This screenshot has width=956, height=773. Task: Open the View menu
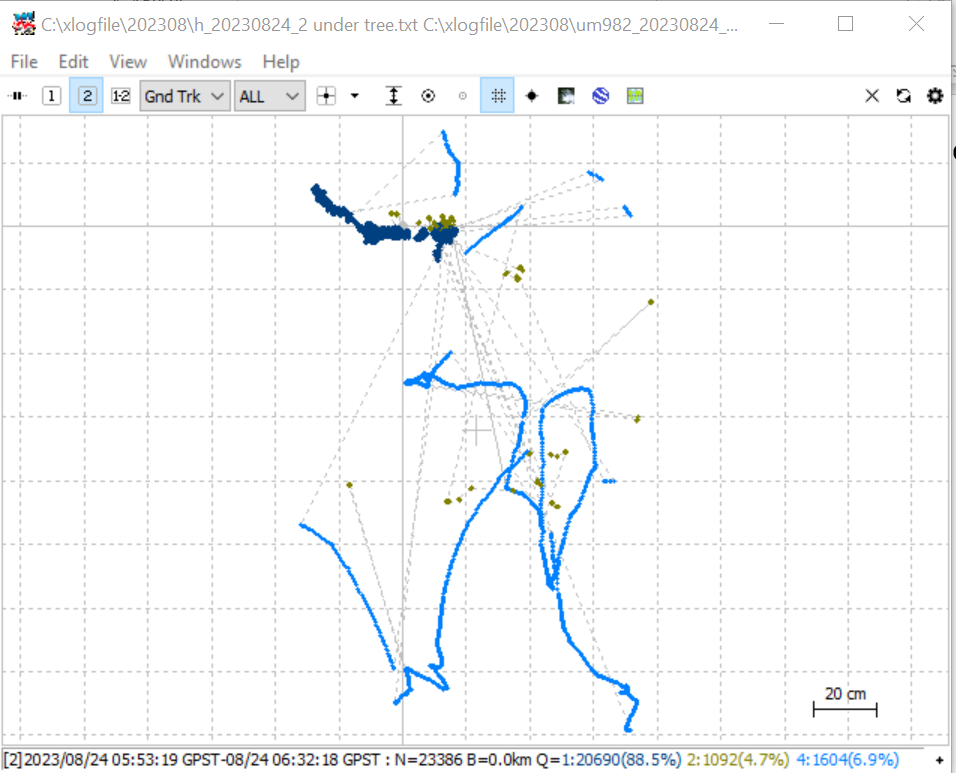128,62
